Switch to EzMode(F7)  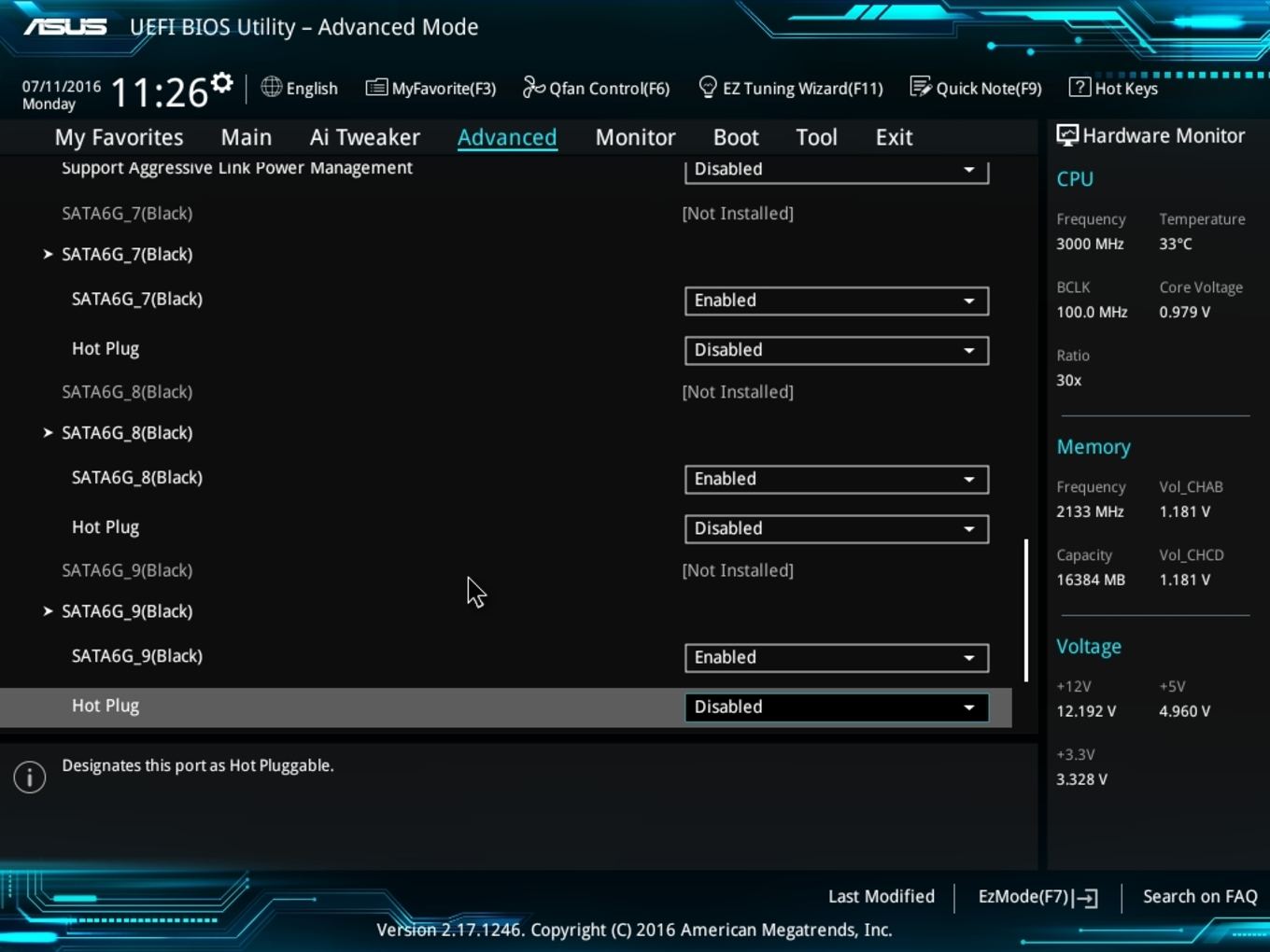pyautogui.click(x=1037, y=896)
